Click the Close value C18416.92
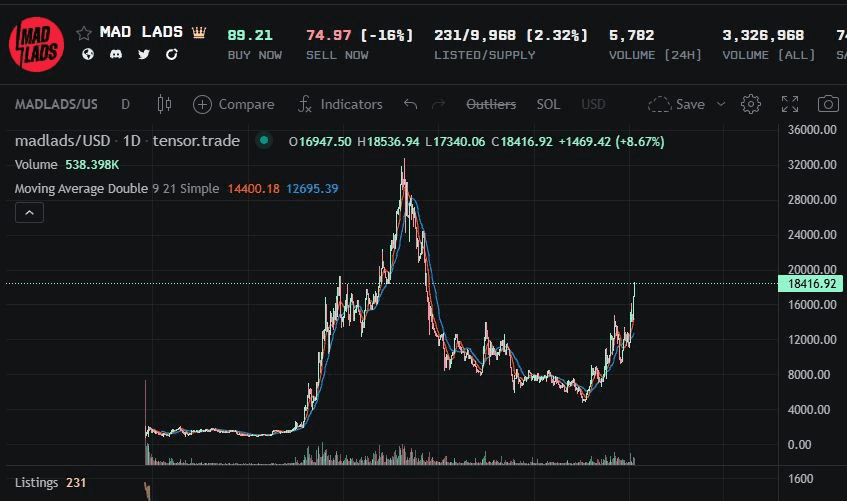This screenshot has height=501, width=847. pyautogui.click(x=522, y=142)
